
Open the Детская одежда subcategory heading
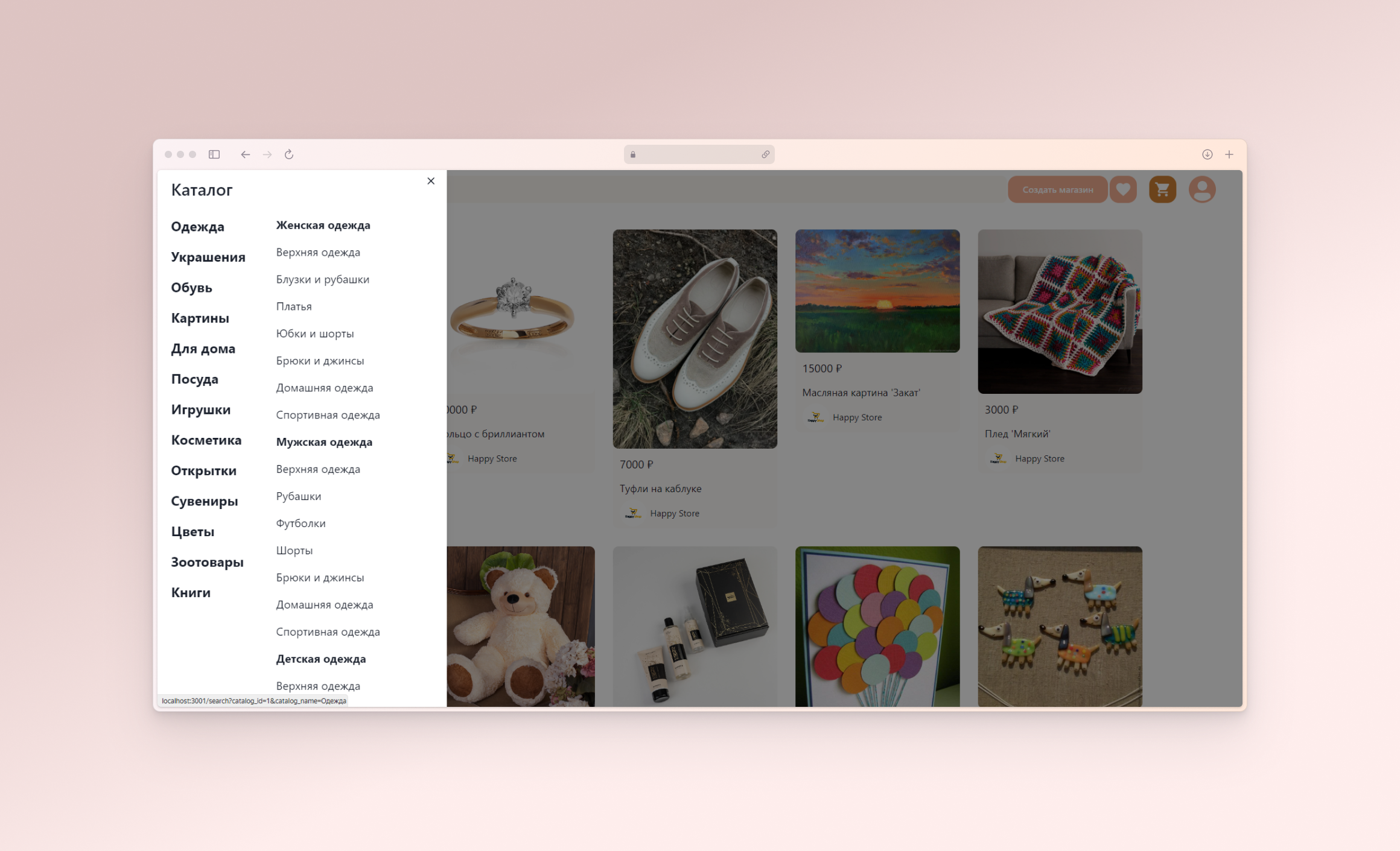320,659
